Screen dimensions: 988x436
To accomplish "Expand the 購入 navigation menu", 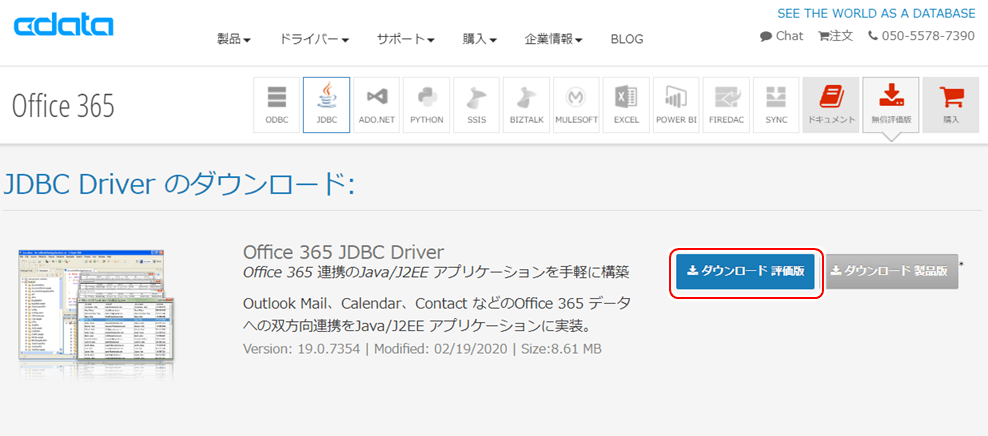I will pos(480,39).
